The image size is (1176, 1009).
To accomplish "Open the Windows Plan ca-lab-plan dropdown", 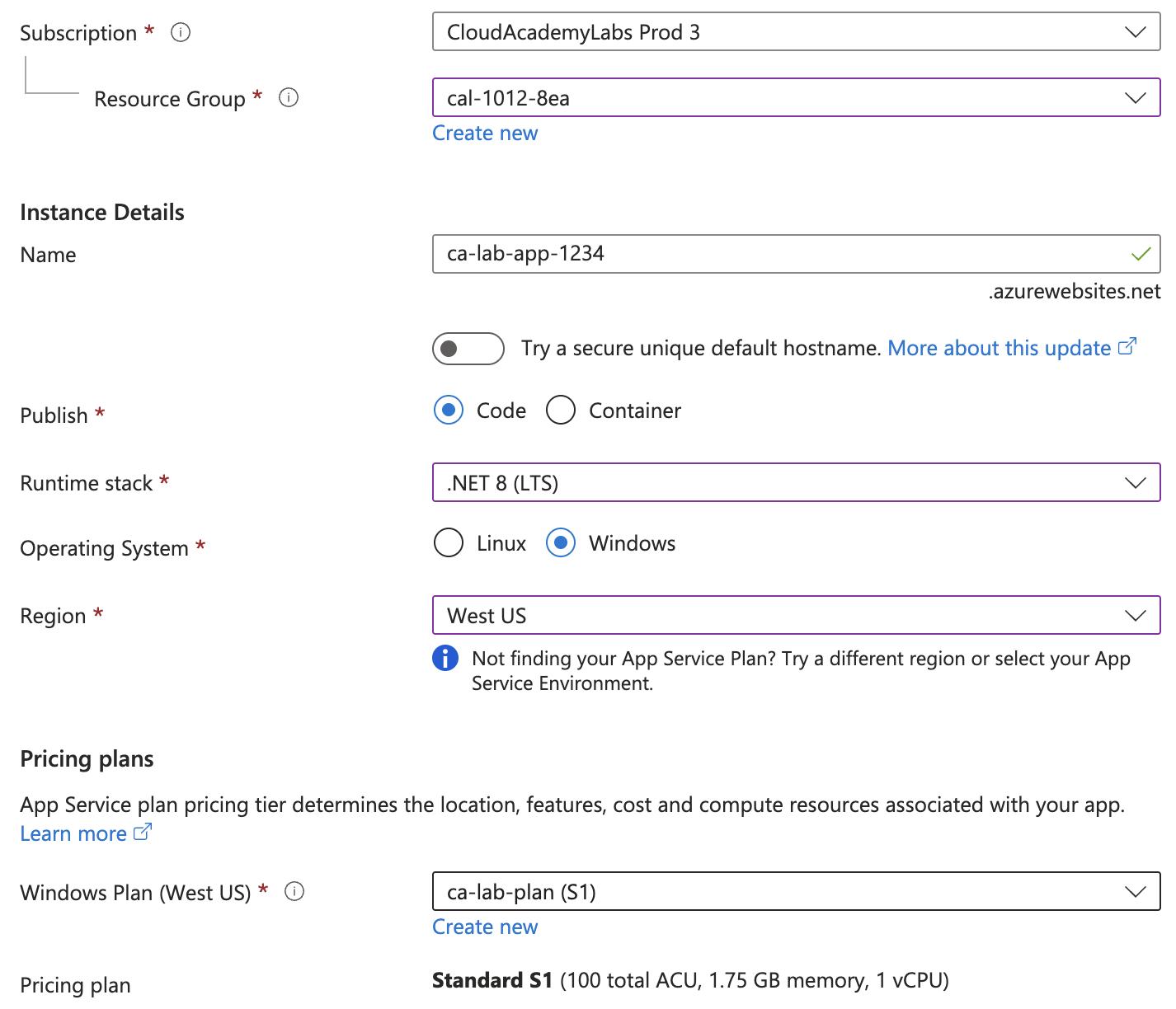I will 796,892.
